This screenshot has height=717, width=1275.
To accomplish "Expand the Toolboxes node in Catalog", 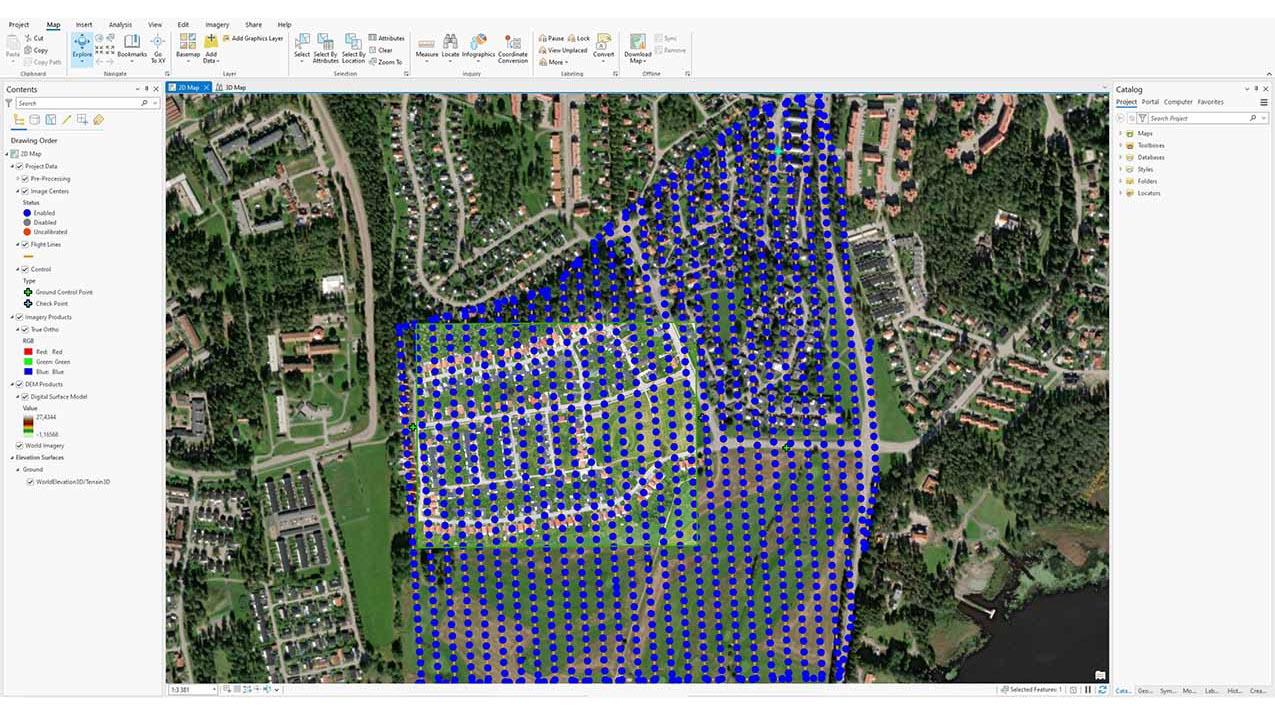I will [1120, 145].
